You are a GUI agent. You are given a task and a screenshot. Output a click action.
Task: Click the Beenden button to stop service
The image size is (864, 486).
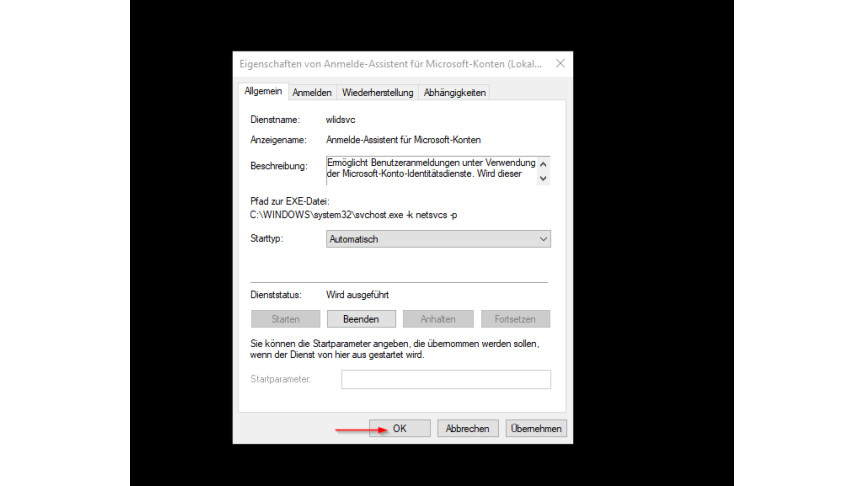point(361,319)
